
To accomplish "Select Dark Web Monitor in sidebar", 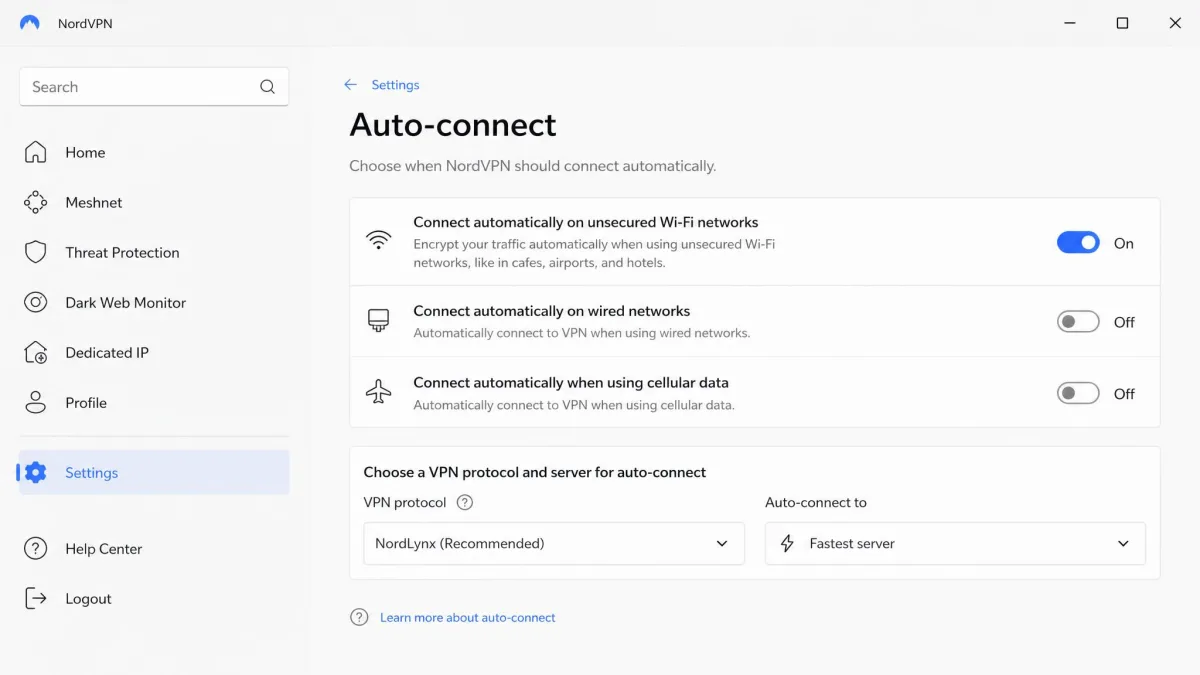I will [x=154, y=302].
